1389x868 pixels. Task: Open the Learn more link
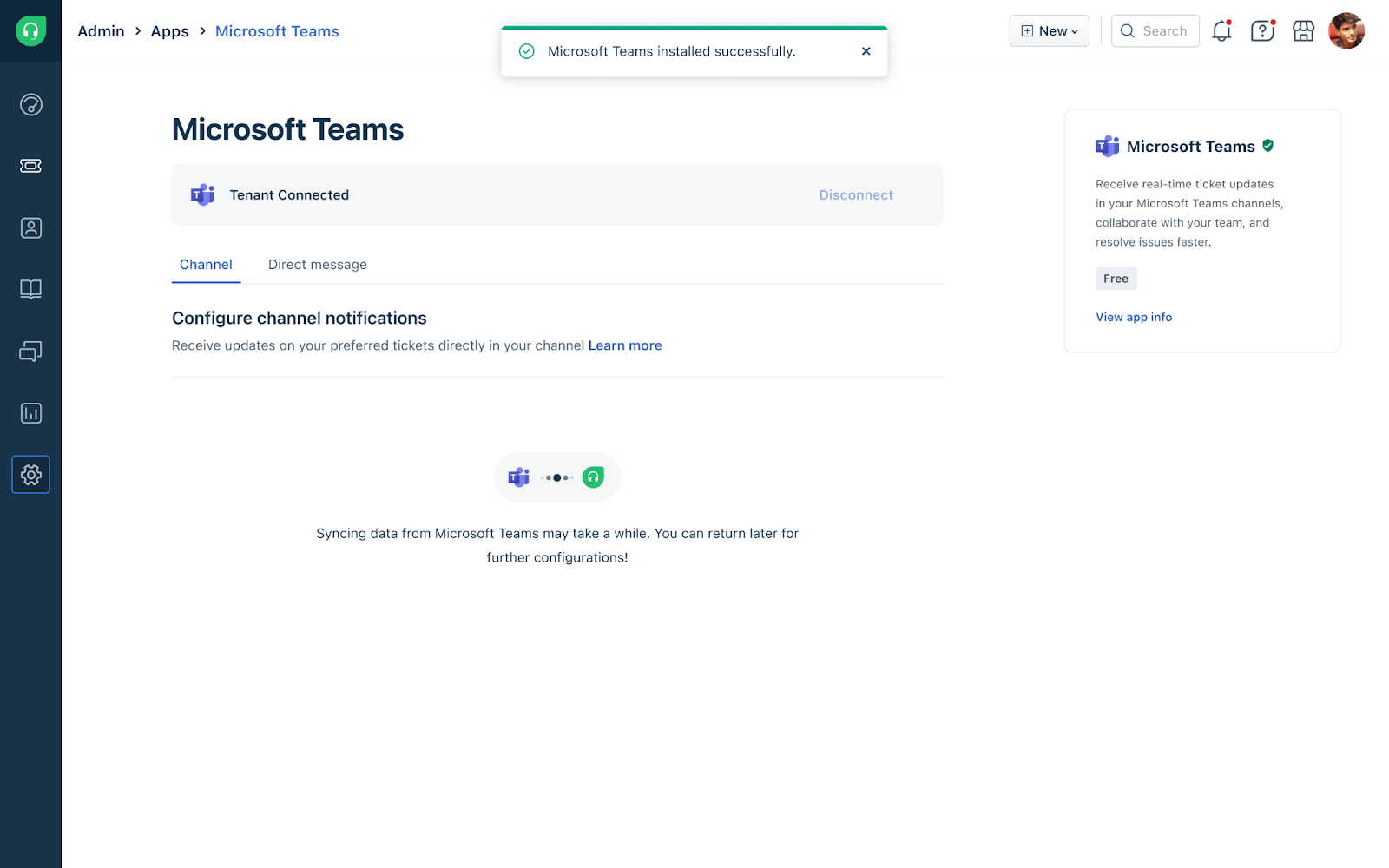point(625,345)
